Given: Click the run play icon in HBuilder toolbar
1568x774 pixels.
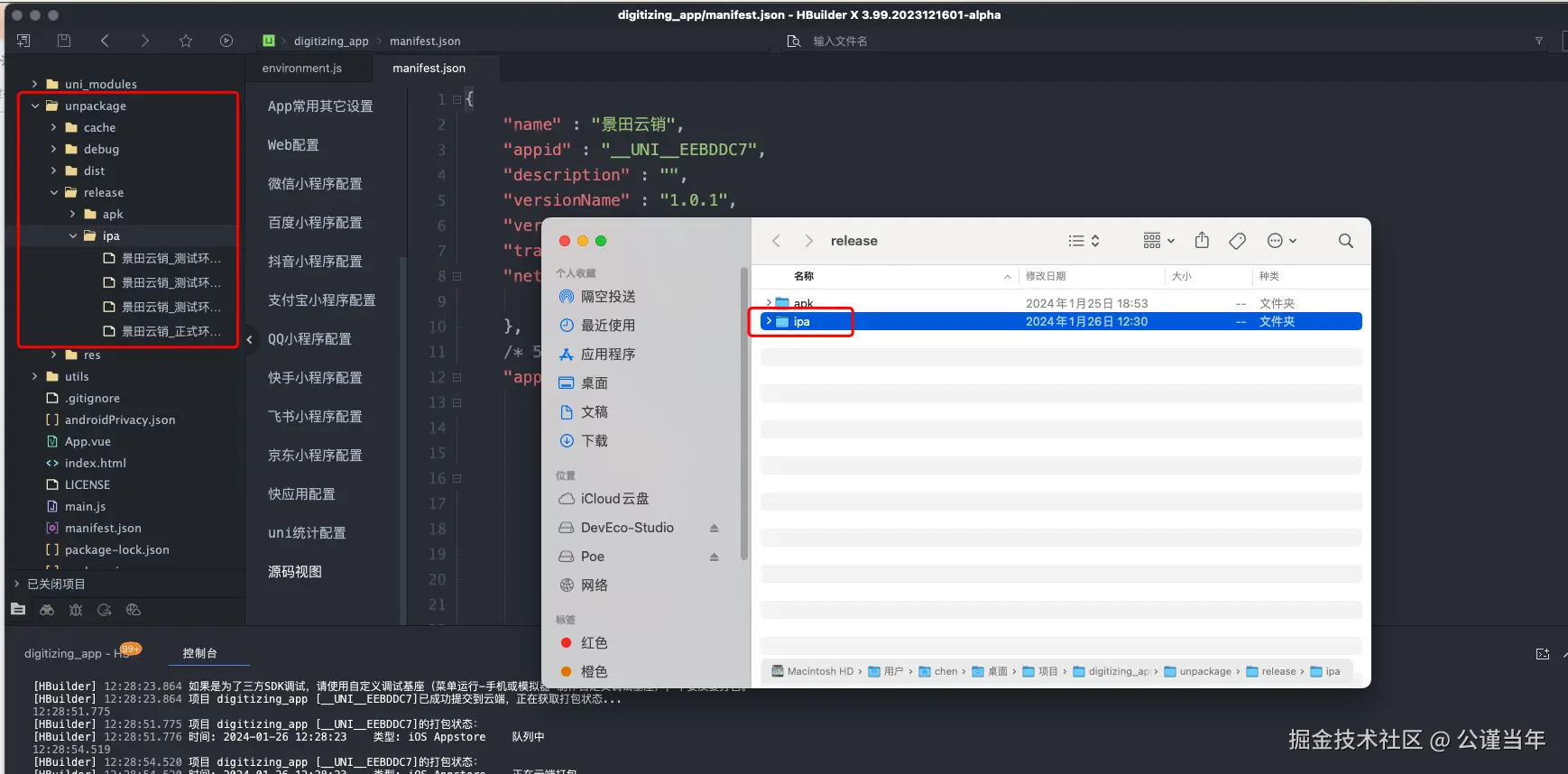Looking at the screenshot, I should 226,41.
